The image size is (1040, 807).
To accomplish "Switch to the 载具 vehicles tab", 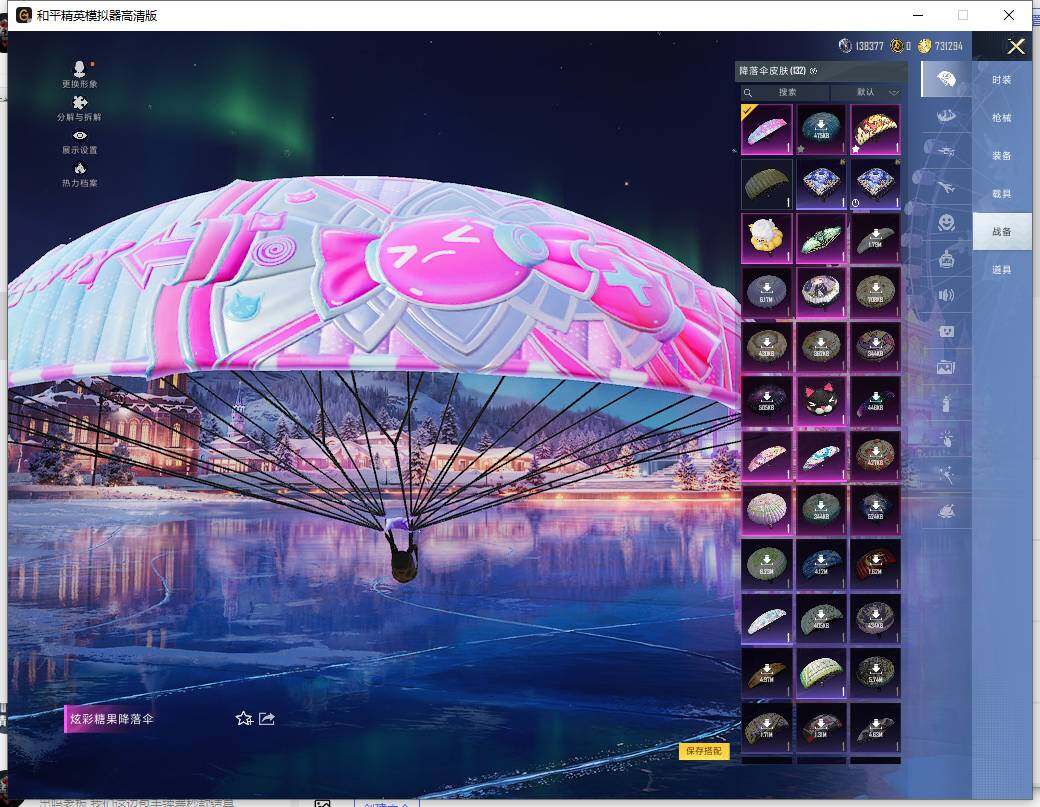I will tap(1002, 194).
